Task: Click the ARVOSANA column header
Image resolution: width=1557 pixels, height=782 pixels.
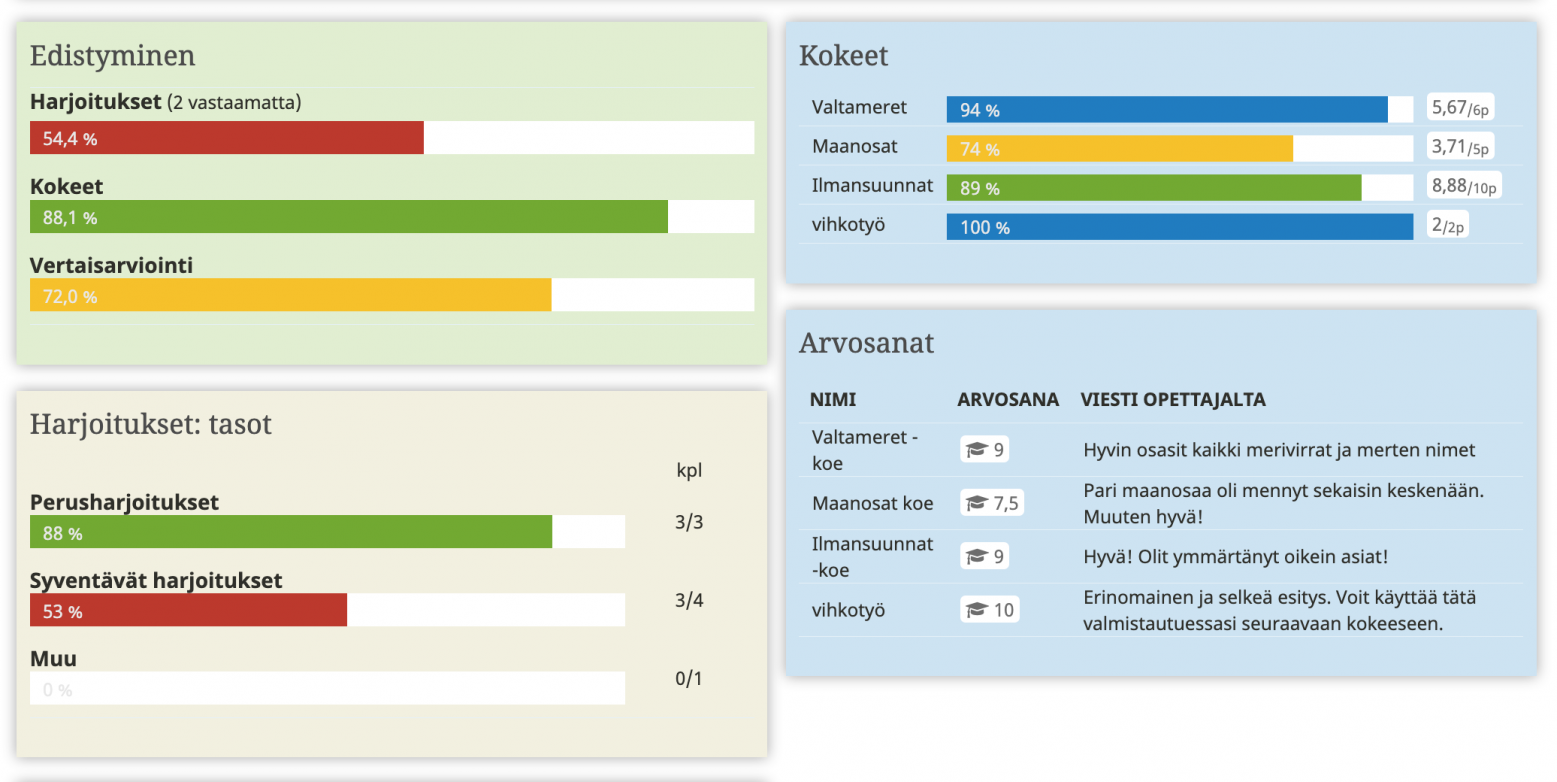Action: [1007, 400]
